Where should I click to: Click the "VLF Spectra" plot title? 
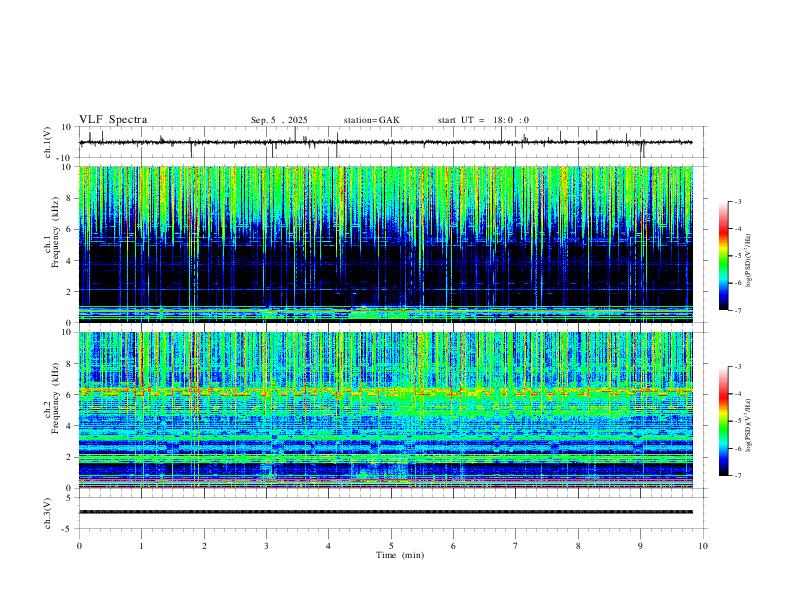point(113,120)
